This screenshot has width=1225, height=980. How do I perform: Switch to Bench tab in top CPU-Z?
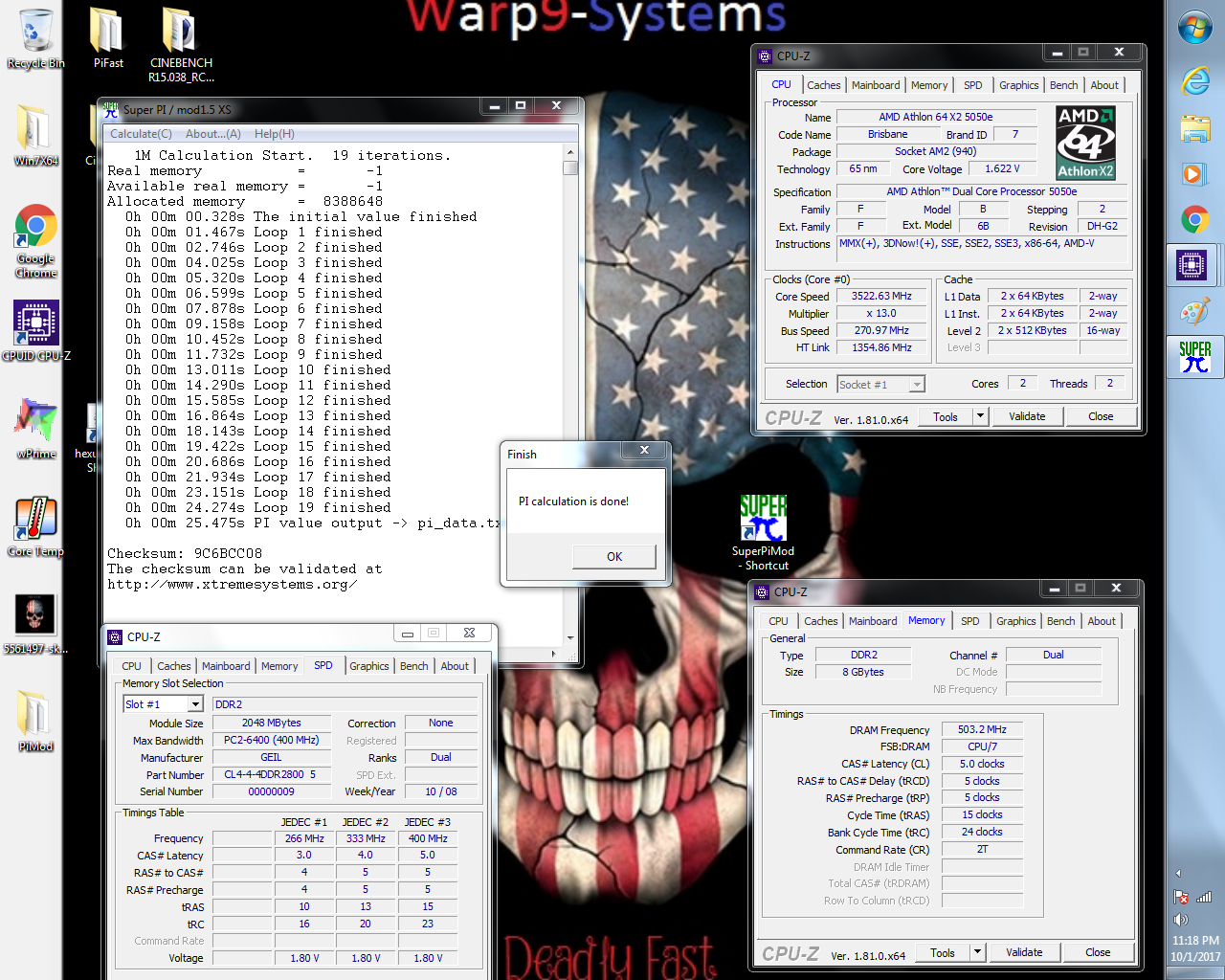pos(1063,85)
